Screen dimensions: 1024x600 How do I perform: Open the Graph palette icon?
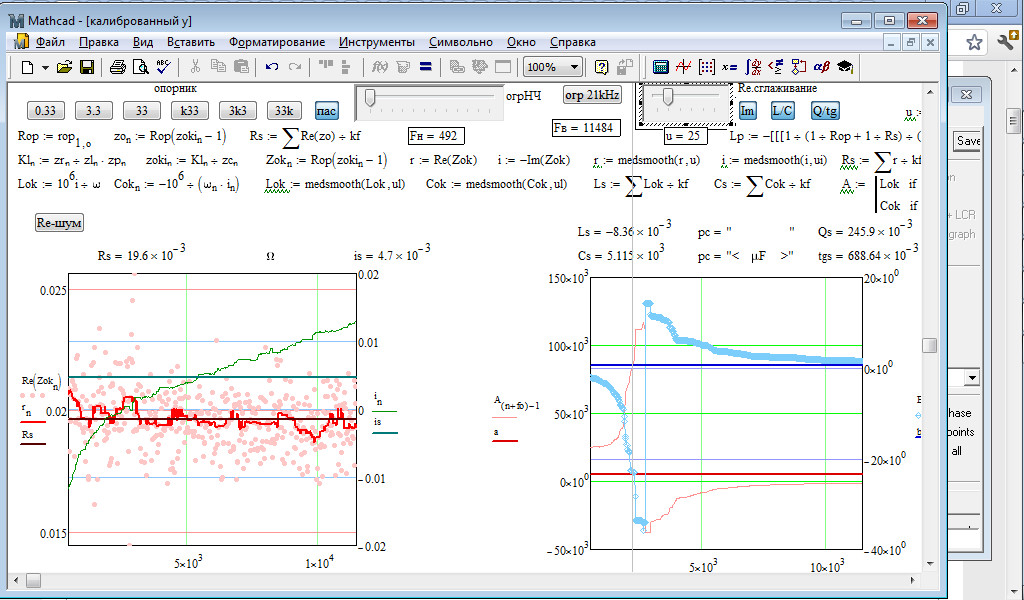684,67
